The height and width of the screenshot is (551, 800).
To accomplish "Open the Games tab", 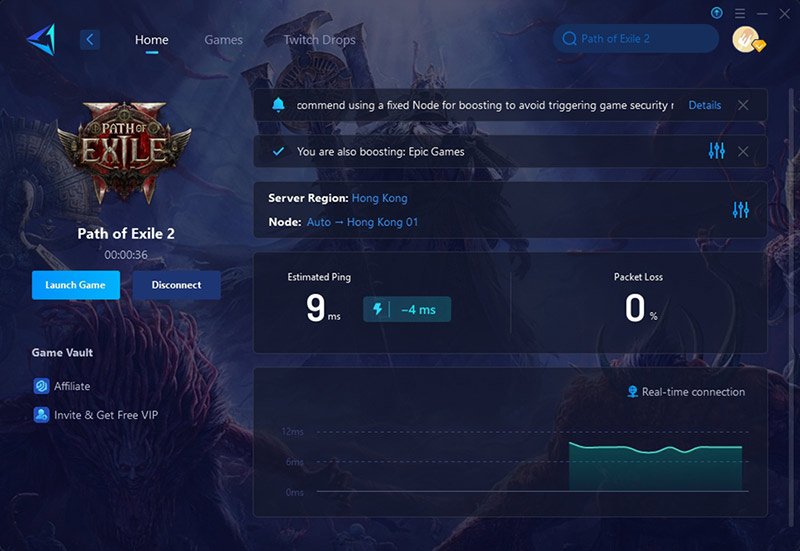I will [223, 40].
